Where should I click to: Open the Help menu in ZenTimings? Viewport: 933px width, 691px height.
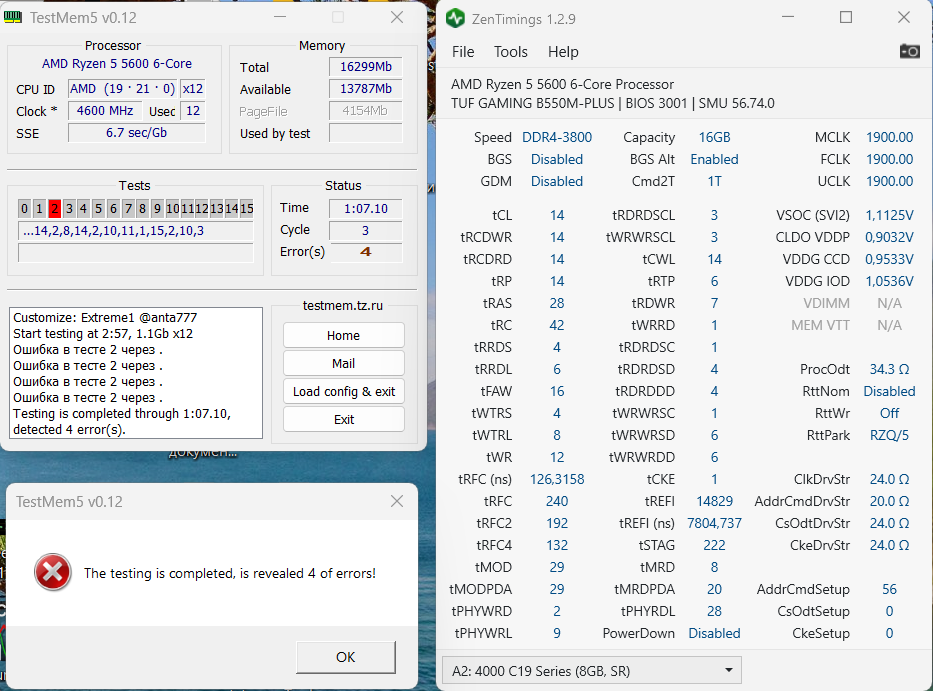point(563,52)
